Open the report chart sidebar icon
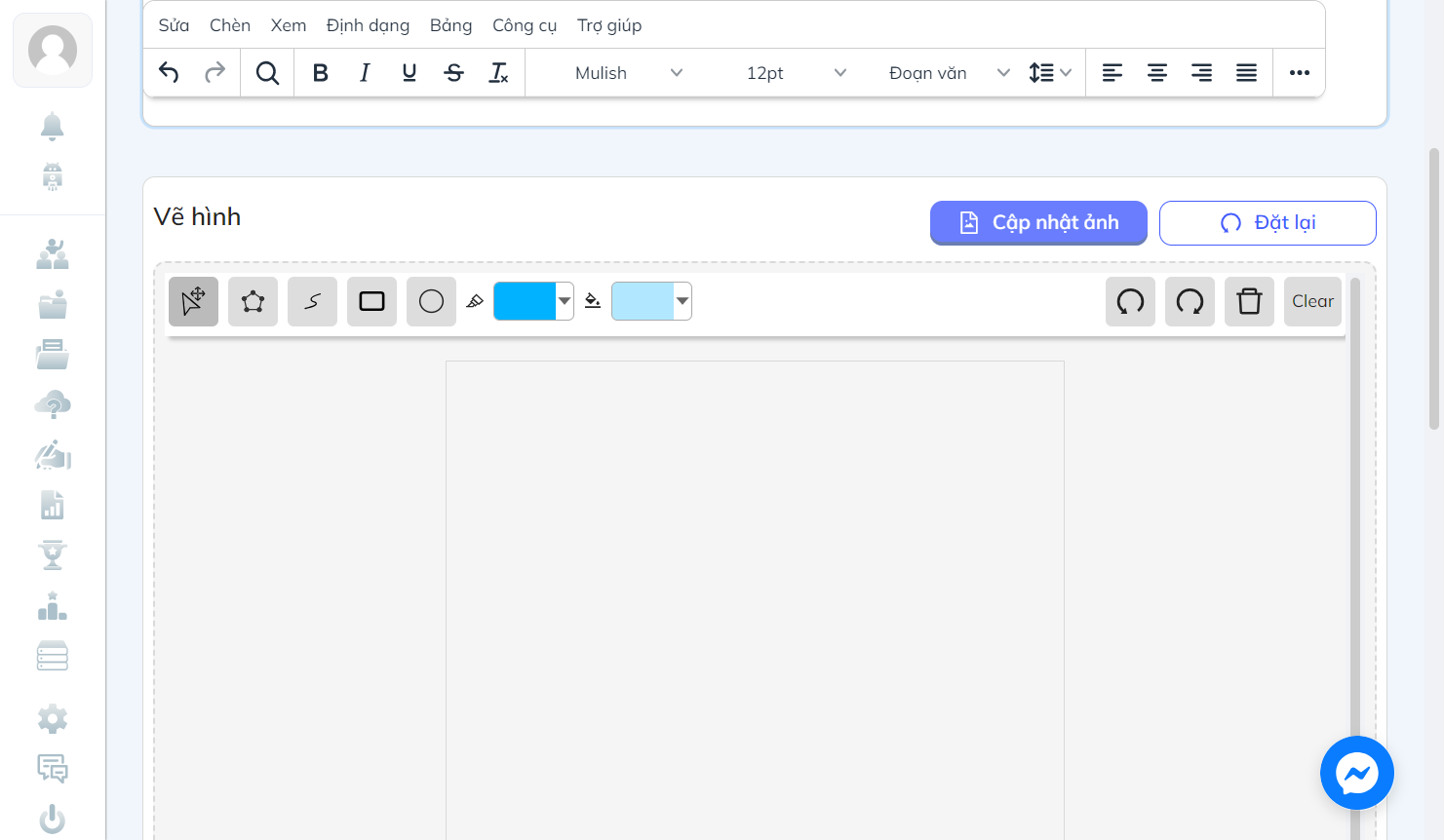This screenshot has height=840, width=1444. click(x=53, y=505)
